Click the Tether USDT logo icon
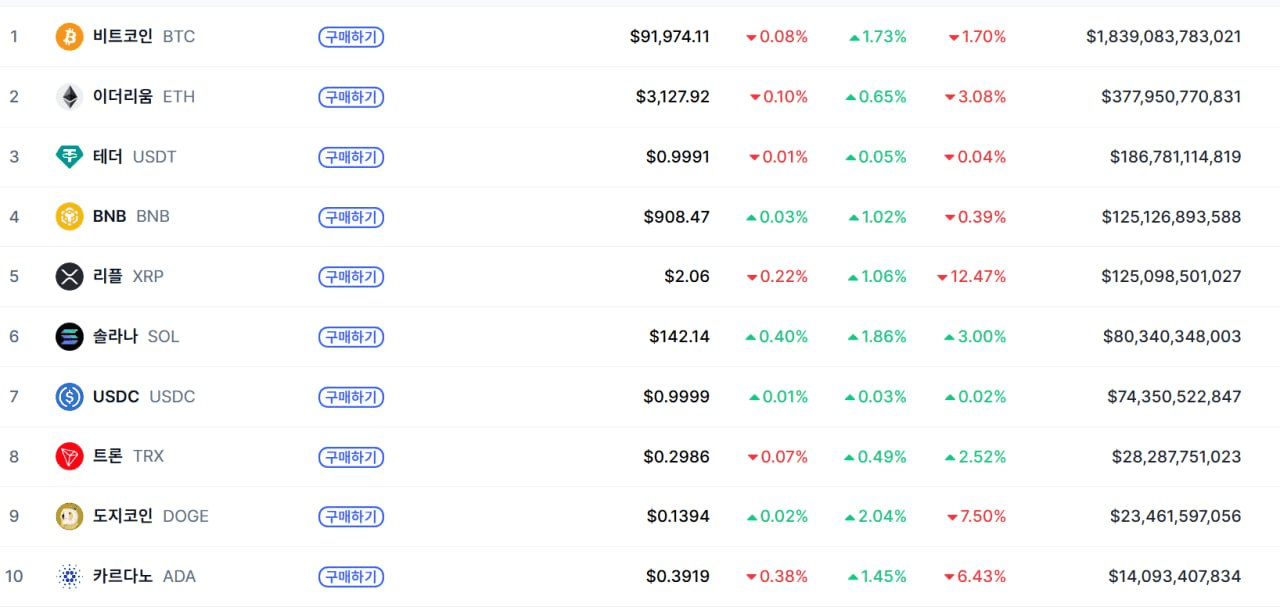The image size is (1280, 607). point(69,157)
